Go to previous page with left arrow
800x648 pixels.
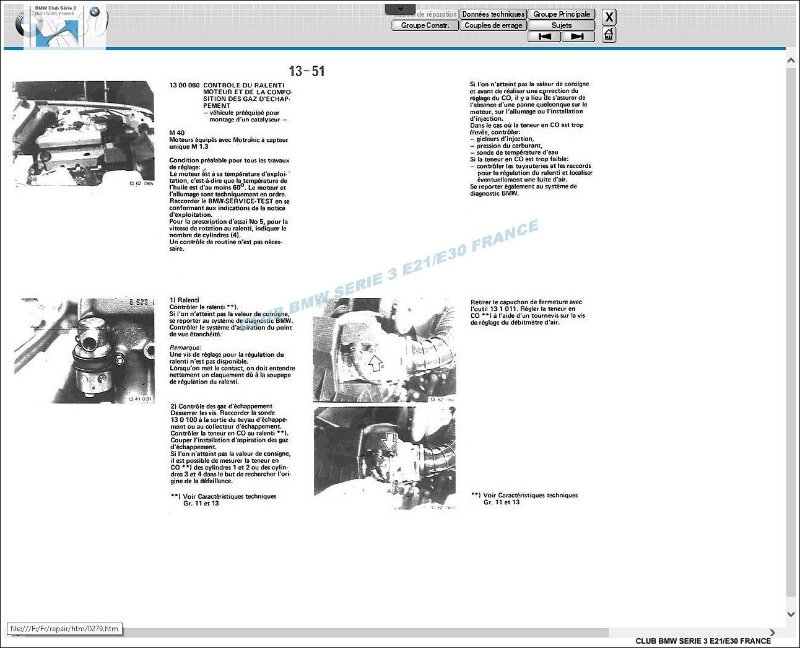pos(543,37)
